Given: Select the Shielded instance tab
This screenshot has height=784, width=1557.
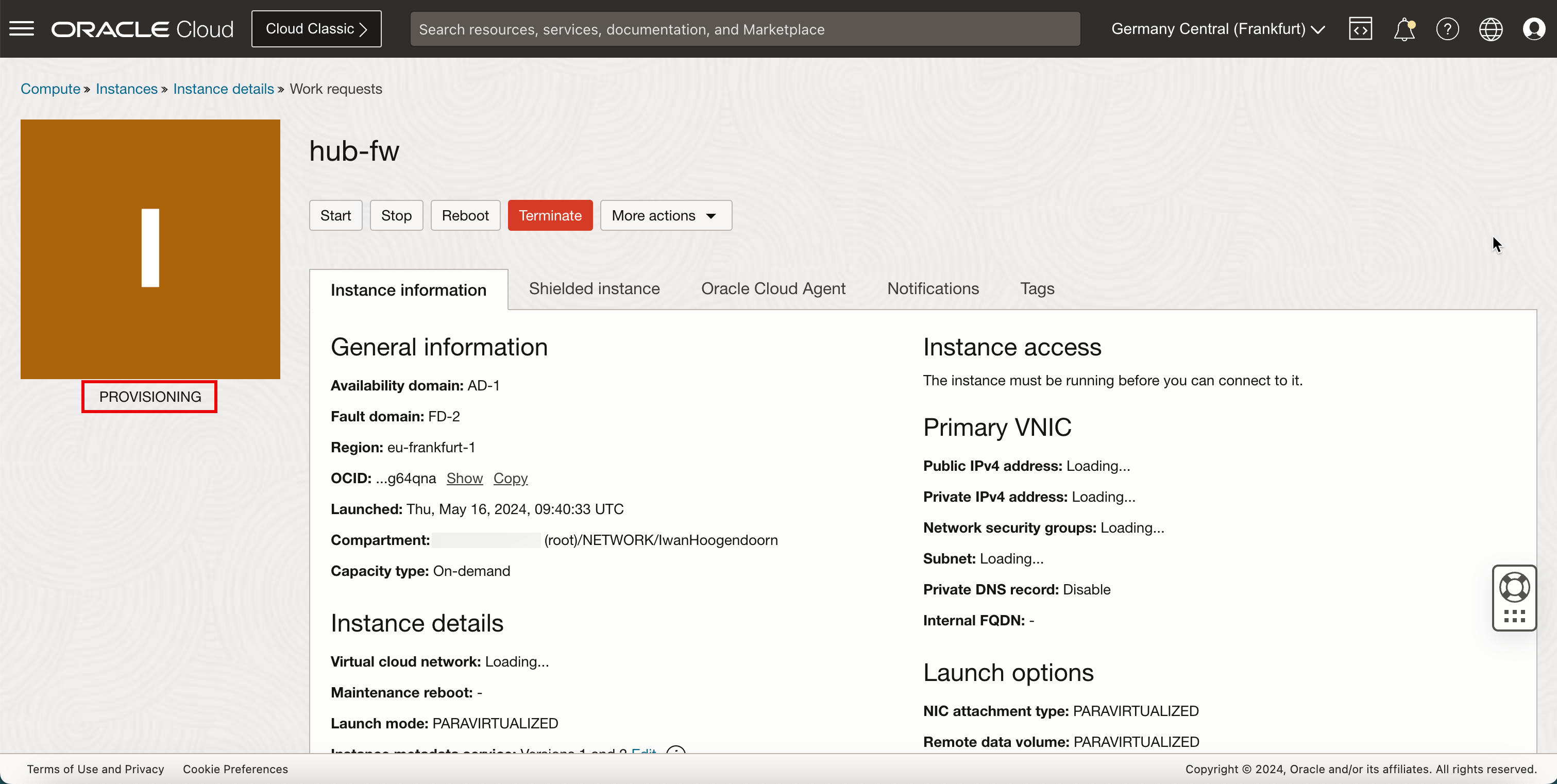Looking at the screenshot, I should pos(594,288).
